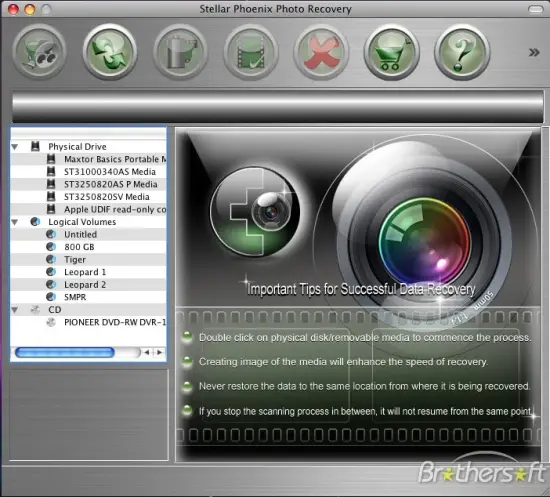
Task: Click the right scroll arrow in drive list
Action: coord(160,352)
